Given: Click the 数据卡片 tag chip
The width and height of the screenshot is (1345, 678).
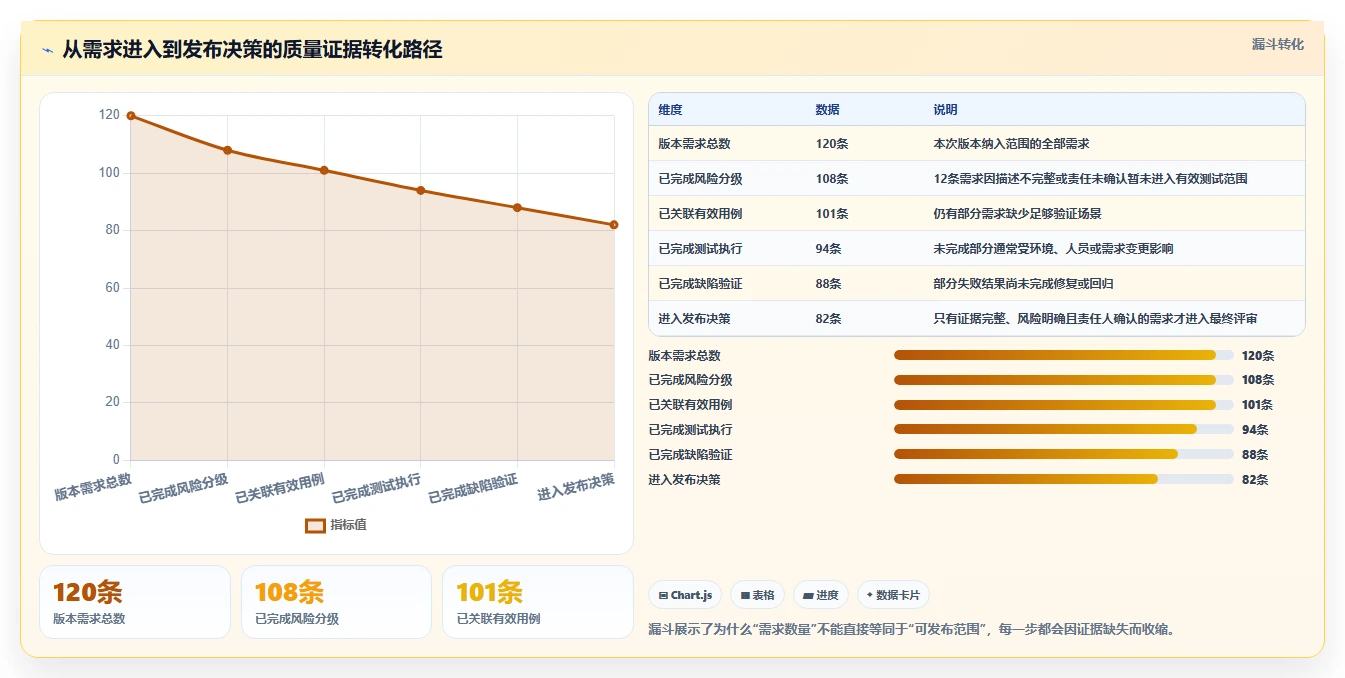Looking at the screenshot, I should click(893, 595).
